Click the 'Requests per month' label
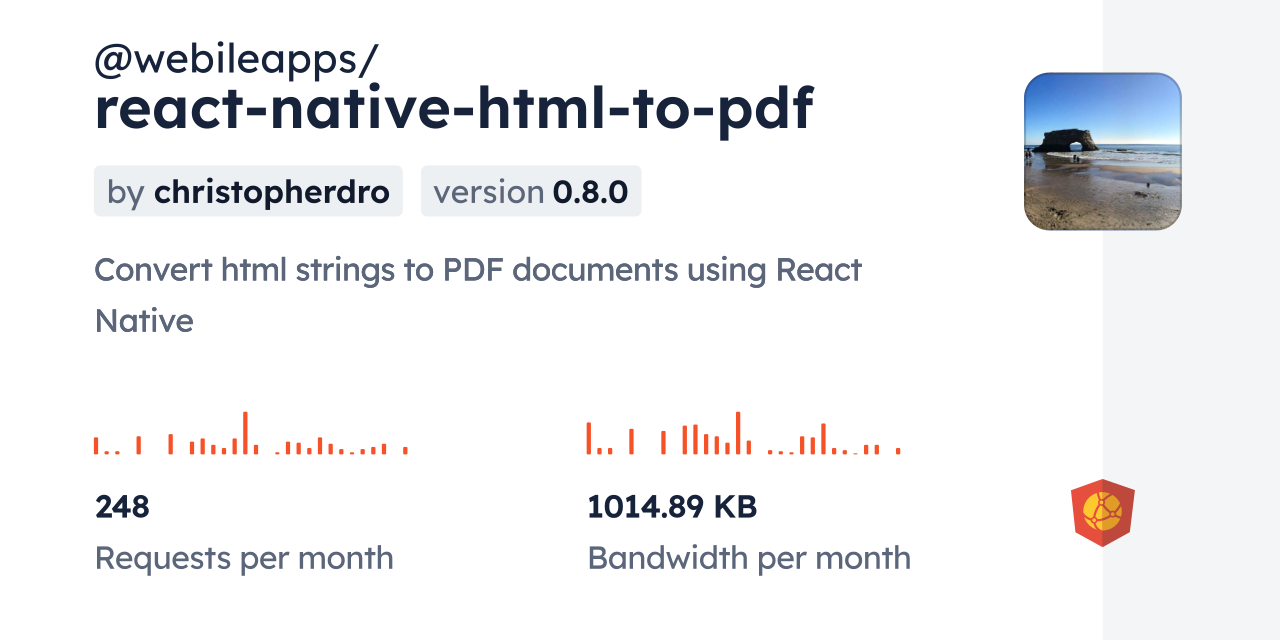This screenshot has width=1280, height=640. (244, 557)
